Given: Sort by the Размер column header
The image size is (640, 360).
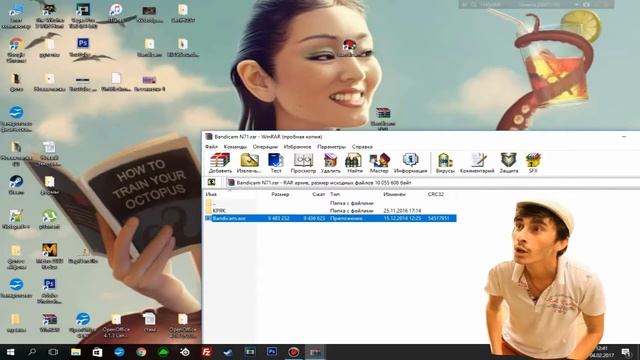Looking at the screenshot, I should point(280,194).
